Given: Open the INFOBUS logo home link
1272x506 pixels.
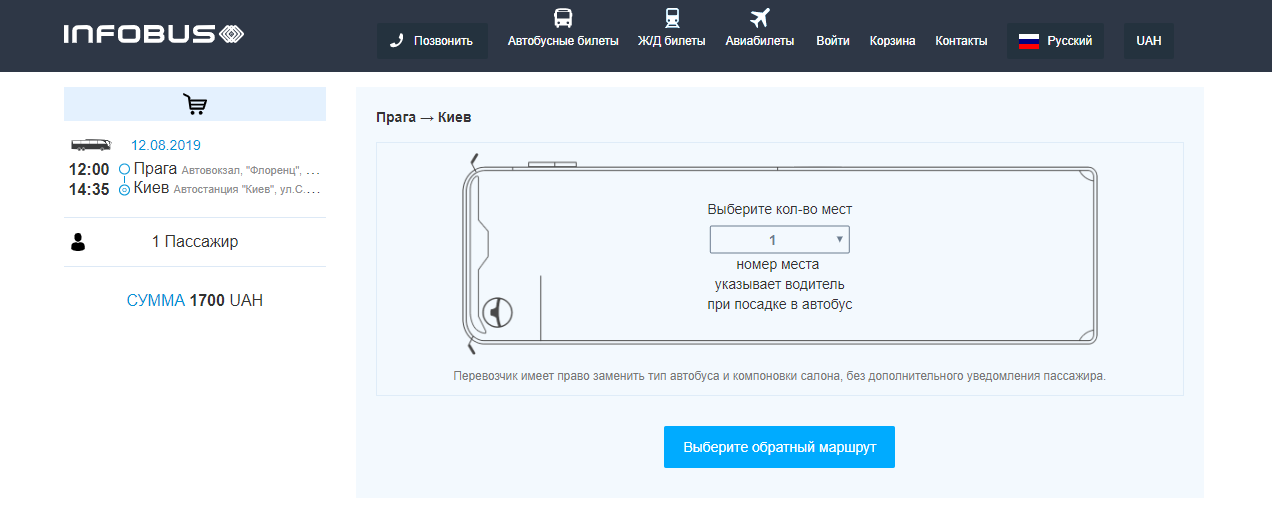Looking at the screenshot, I should point(154,35).
